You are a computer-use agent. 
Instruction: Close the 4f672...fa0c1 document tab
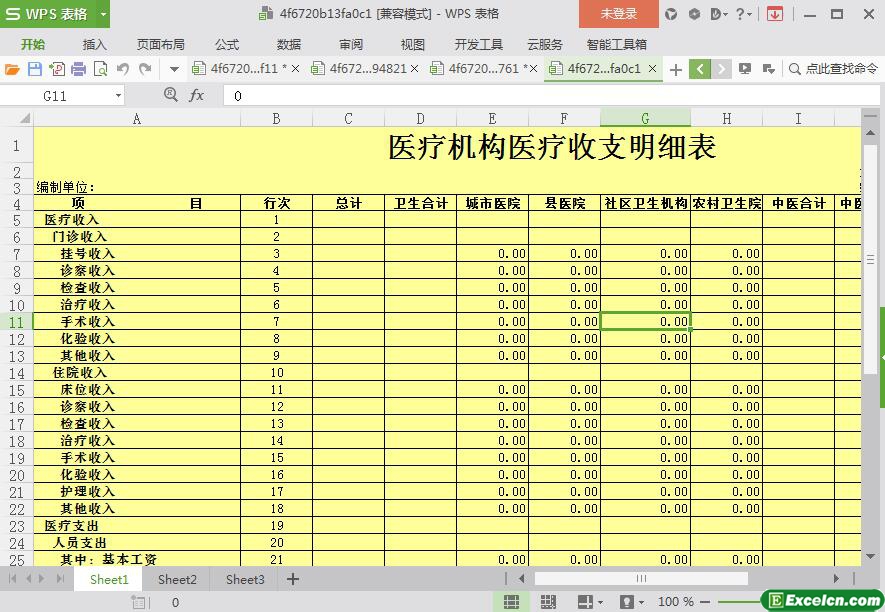pyautogui.click(x=653, y=69)
